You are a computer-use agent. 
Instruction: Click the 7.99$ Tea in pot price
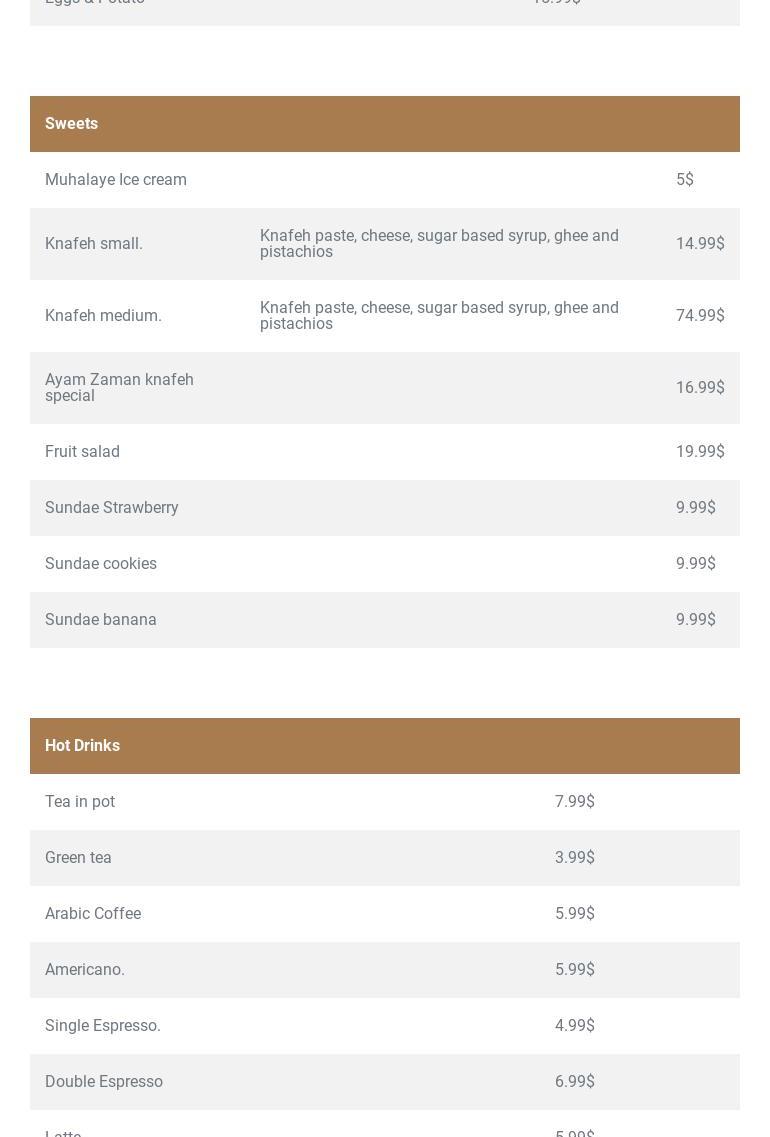(574, 802)
